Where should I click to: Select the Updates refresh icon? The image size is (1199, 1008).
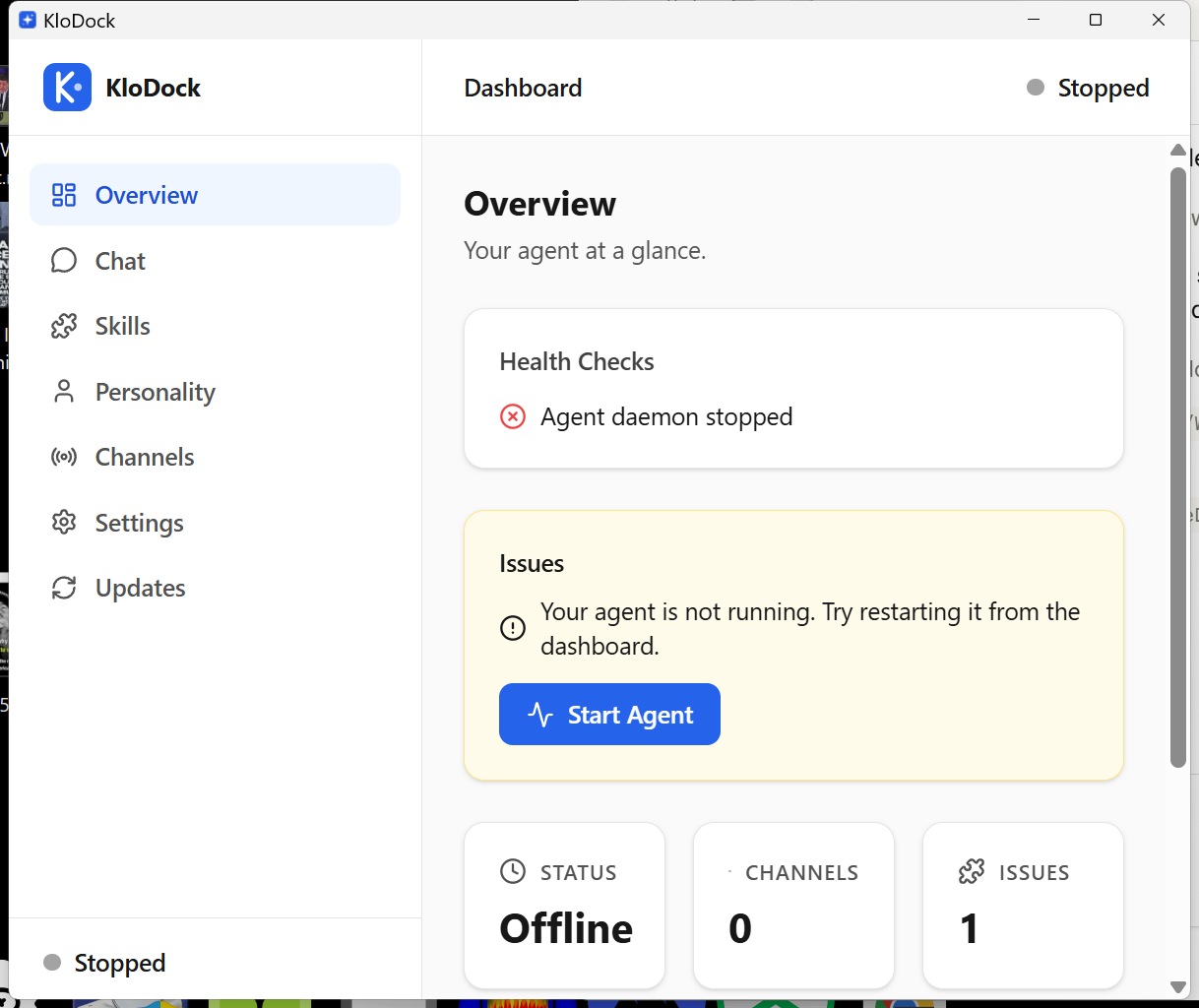pos(63,588)
